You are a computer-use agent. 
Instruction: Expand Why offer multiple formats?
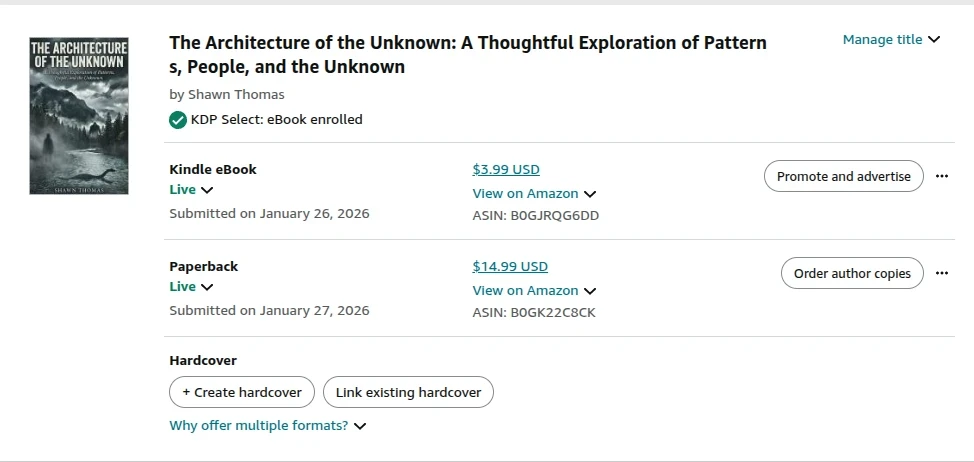[267, 426]
